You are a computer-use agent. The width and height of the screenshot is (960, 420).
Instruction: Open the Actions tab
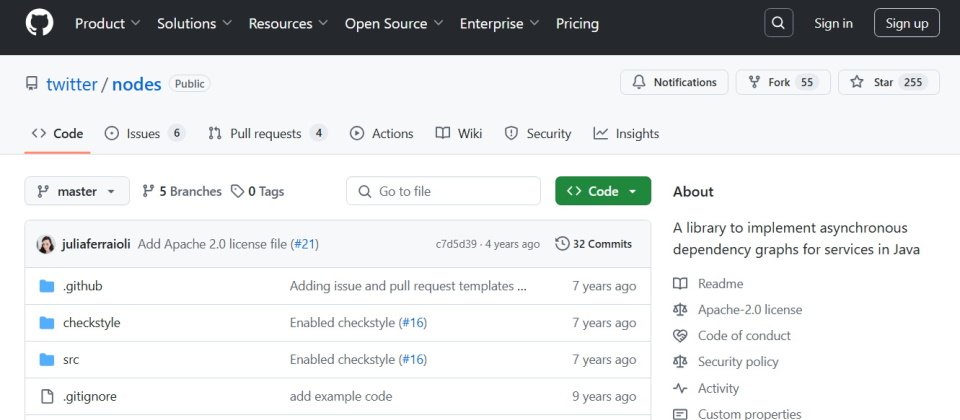[381, 133]
